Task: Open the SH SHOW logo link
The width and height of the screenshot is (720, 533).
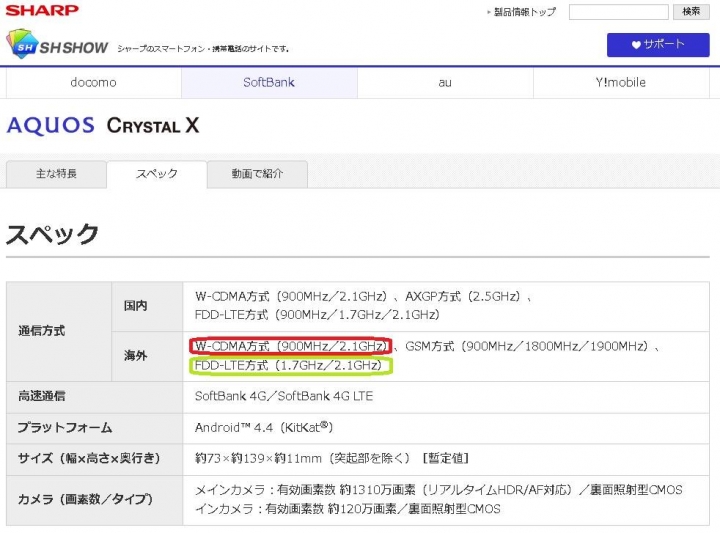Action: pyautogui.click(x=57, y=44)
